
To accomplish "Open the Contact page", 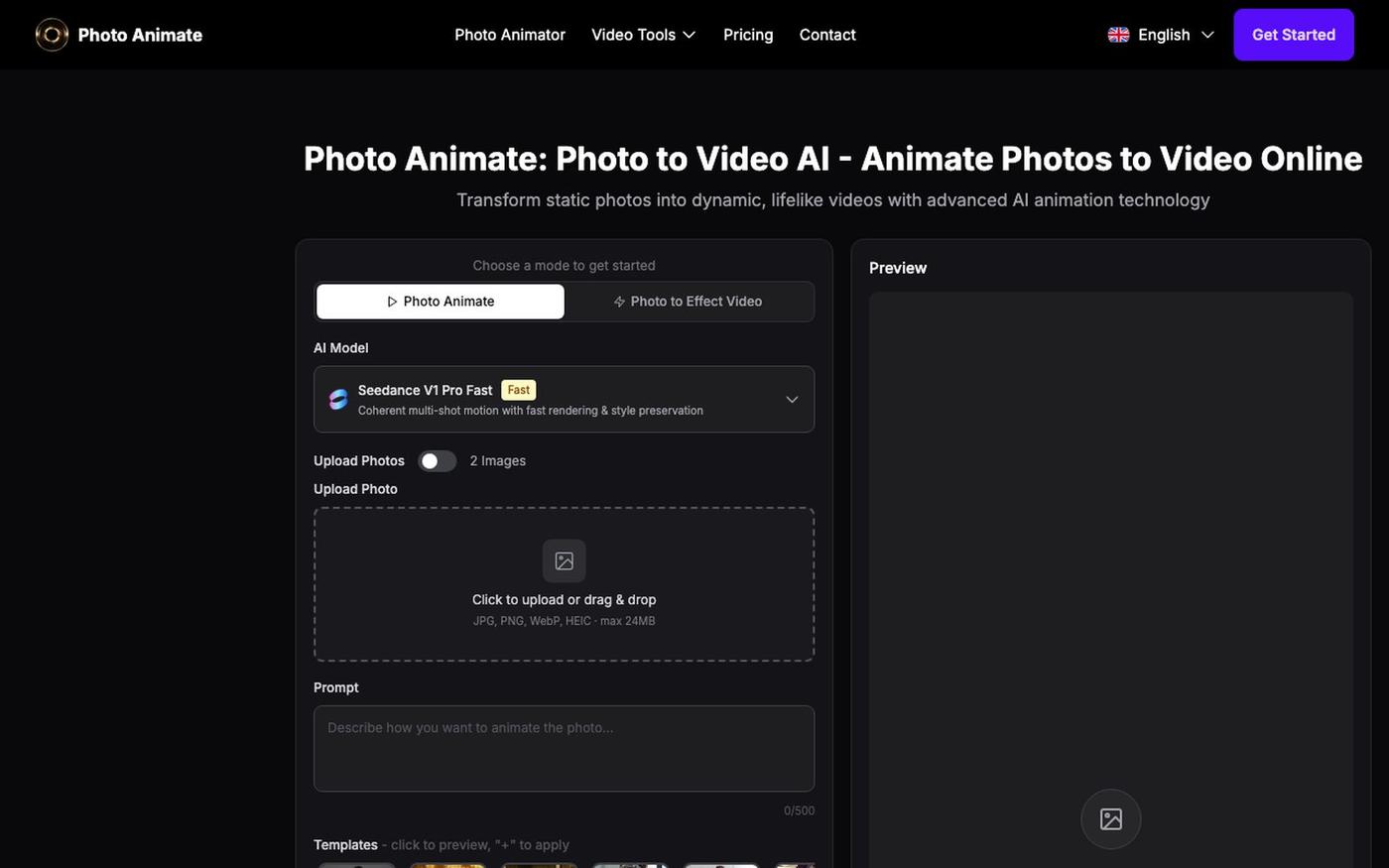I will 827,35.
